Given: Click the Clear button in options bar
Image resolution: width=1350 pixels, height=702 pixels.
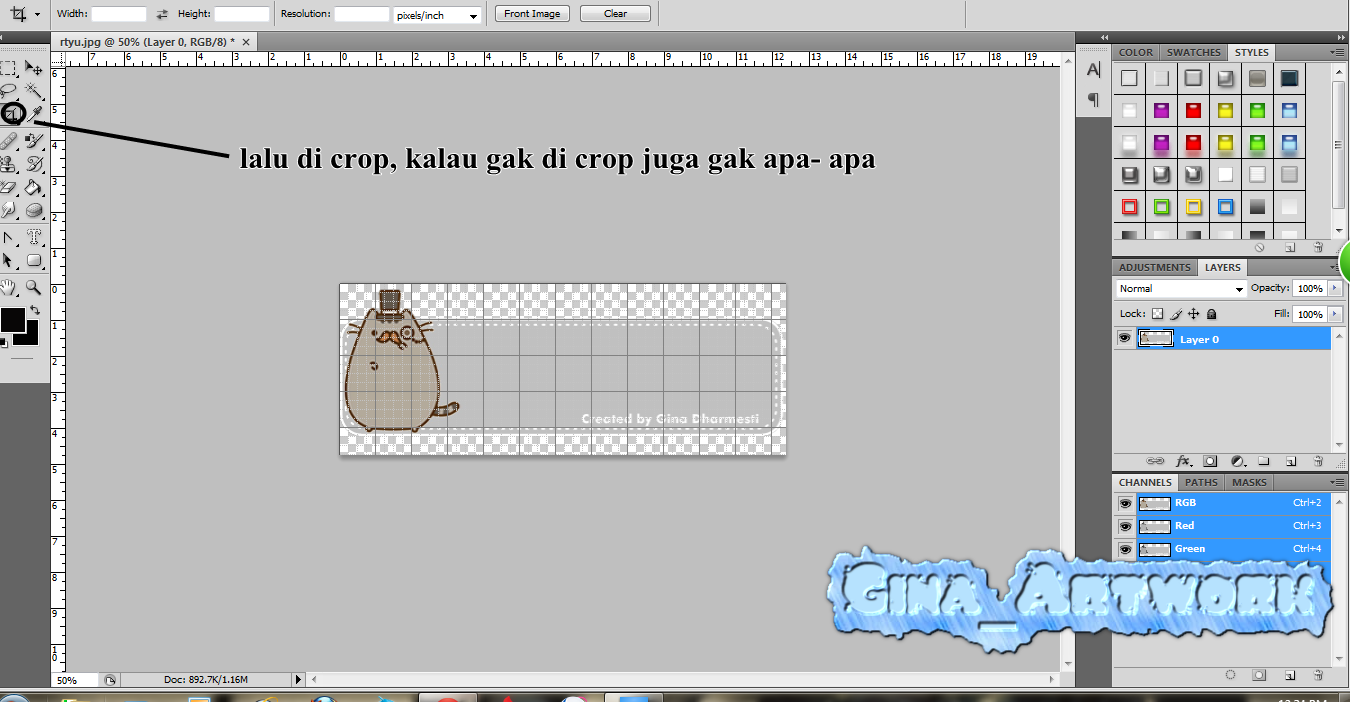Looking at the screenshot, I should coord(614,14).
